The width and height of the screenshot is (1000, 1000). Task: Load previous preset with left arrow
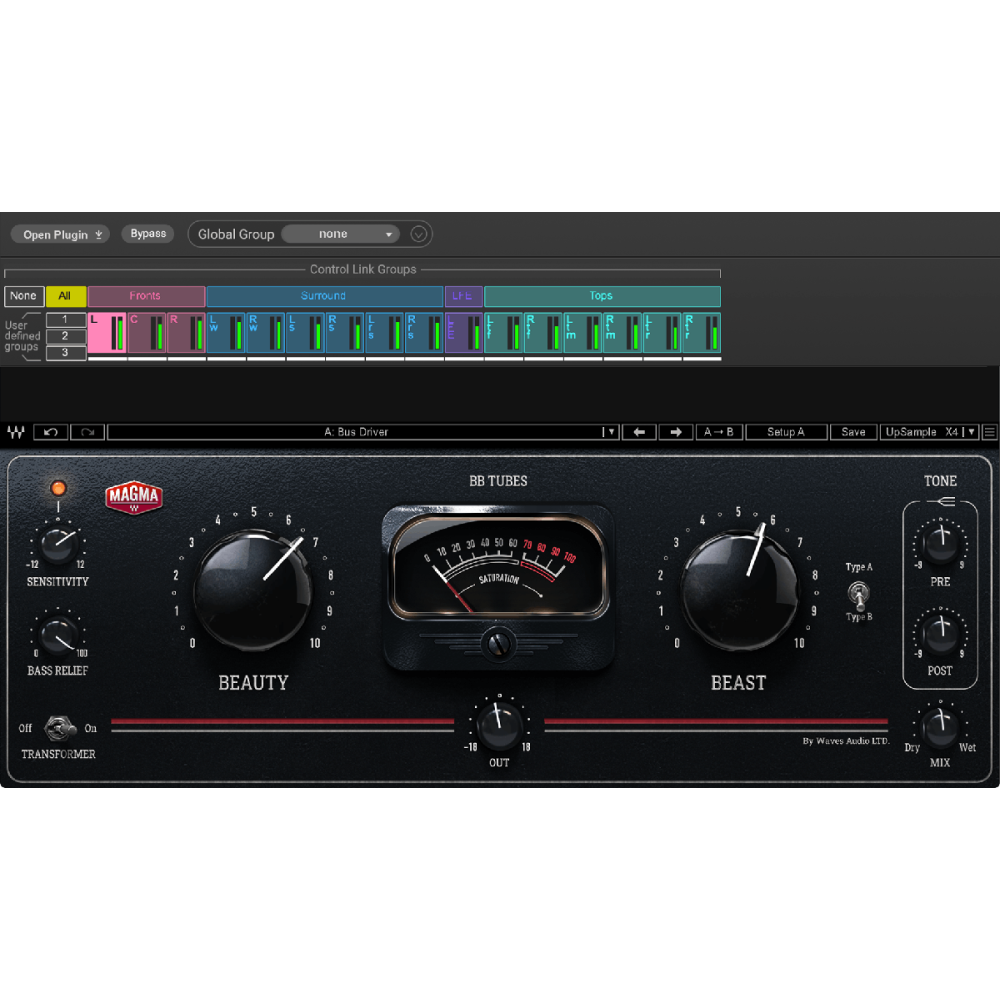pos(639,432)
